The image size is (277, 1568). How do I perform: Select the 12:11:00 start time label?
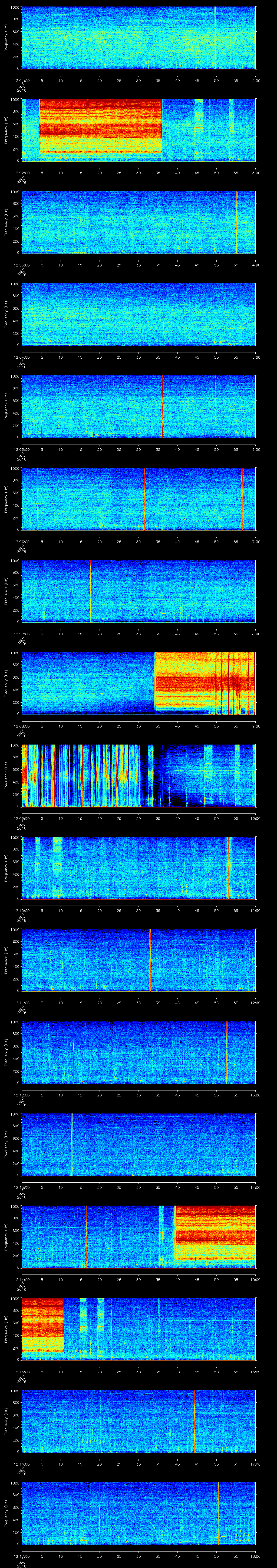(21, 1003)
